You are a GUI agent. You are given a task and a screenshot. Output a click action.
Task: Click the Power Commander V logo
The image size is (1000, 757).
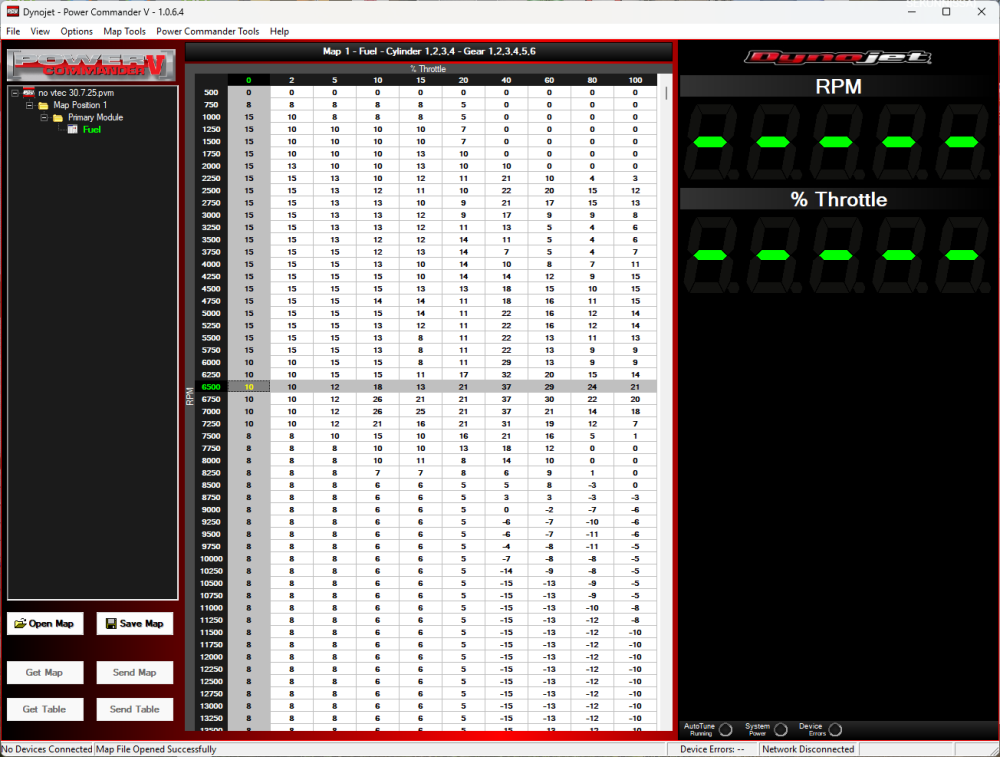88,63
